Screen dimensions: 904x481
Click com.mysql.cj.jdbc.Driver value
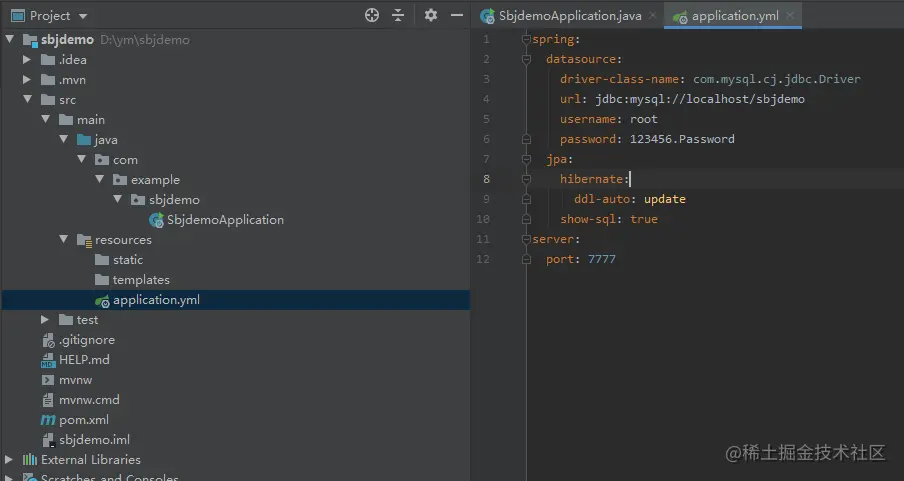pyautogui.click(x=777, y=79)
